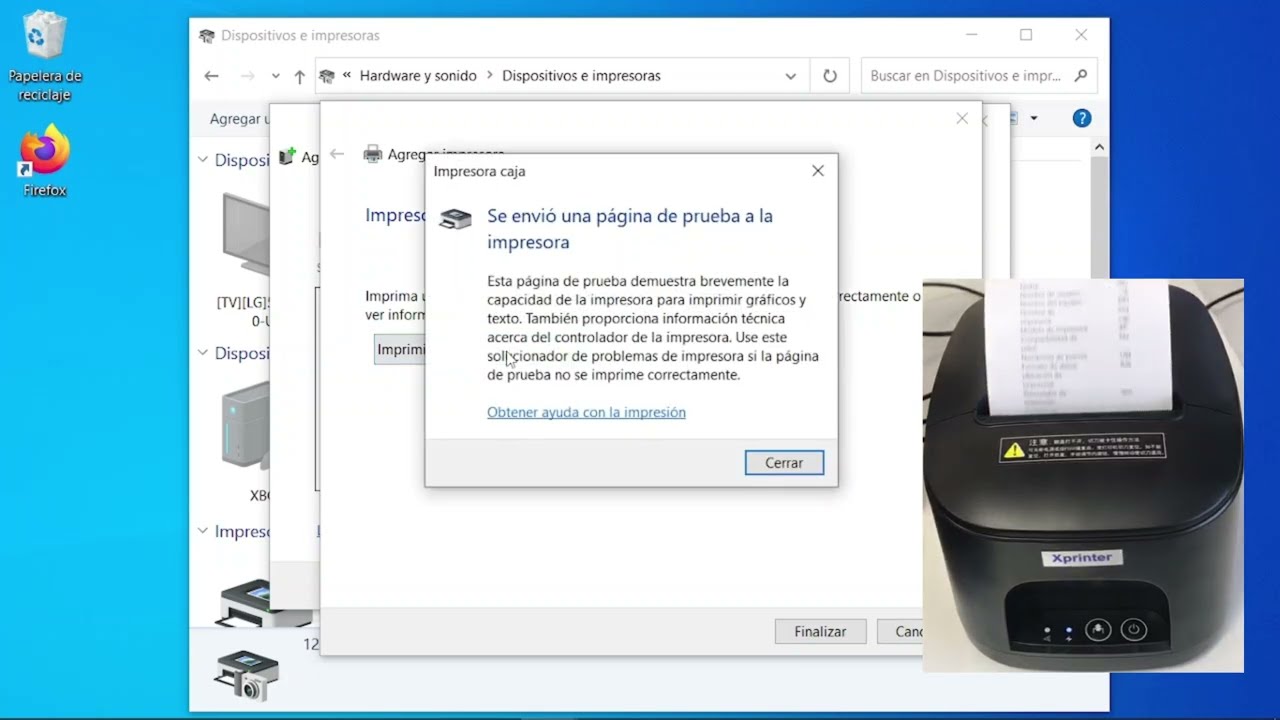
Task: Click Cerrar in the Impresora caja dialog
Action: pyautogui.click(x=784, y=463)
